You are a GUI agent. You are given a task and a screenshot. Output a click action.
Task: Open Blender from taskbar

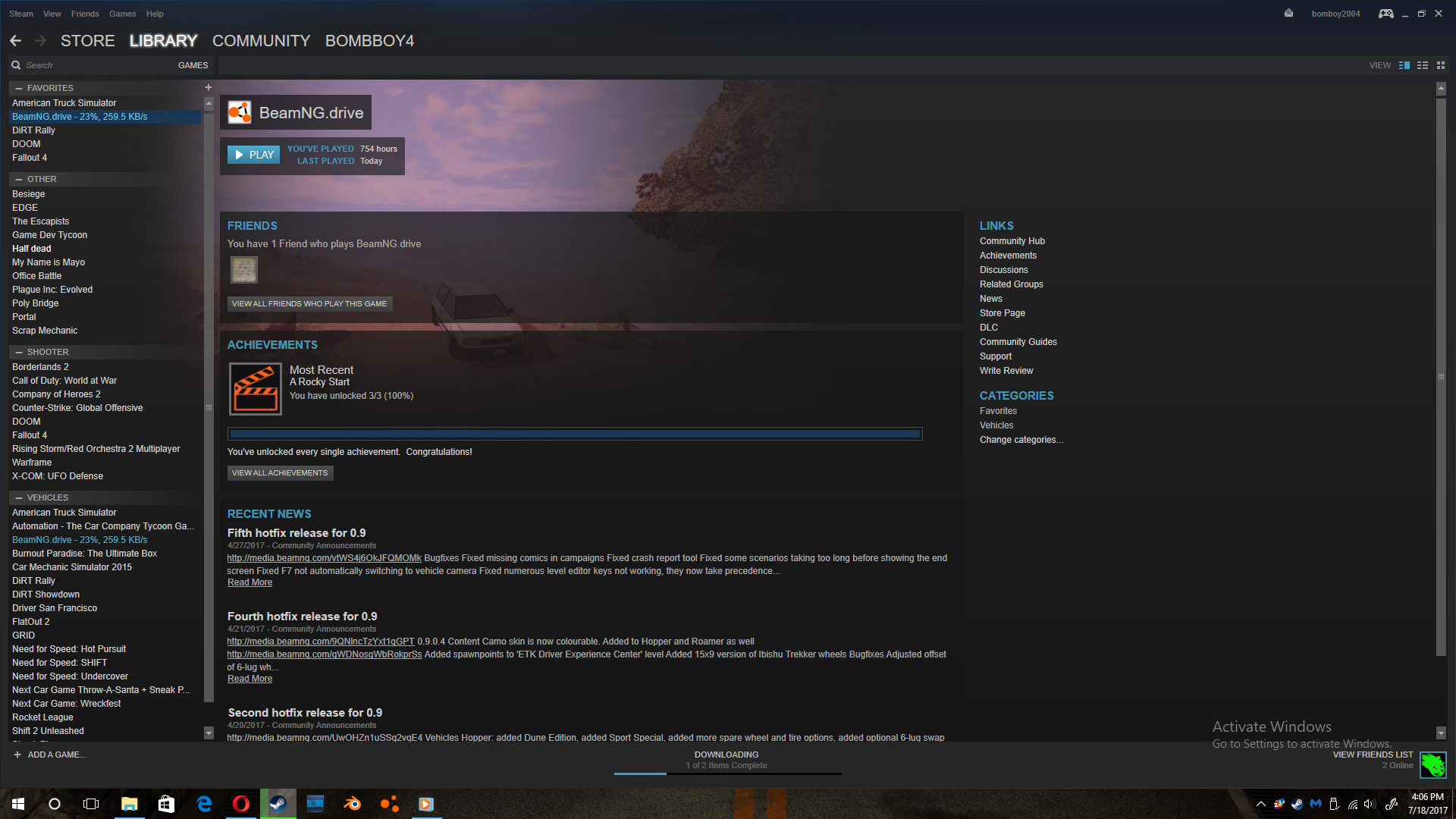[x=353, y=804]
